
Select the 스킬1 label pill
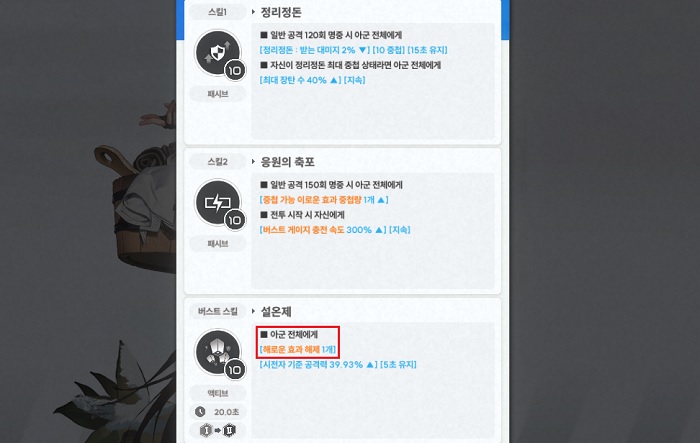pos(217,12)
